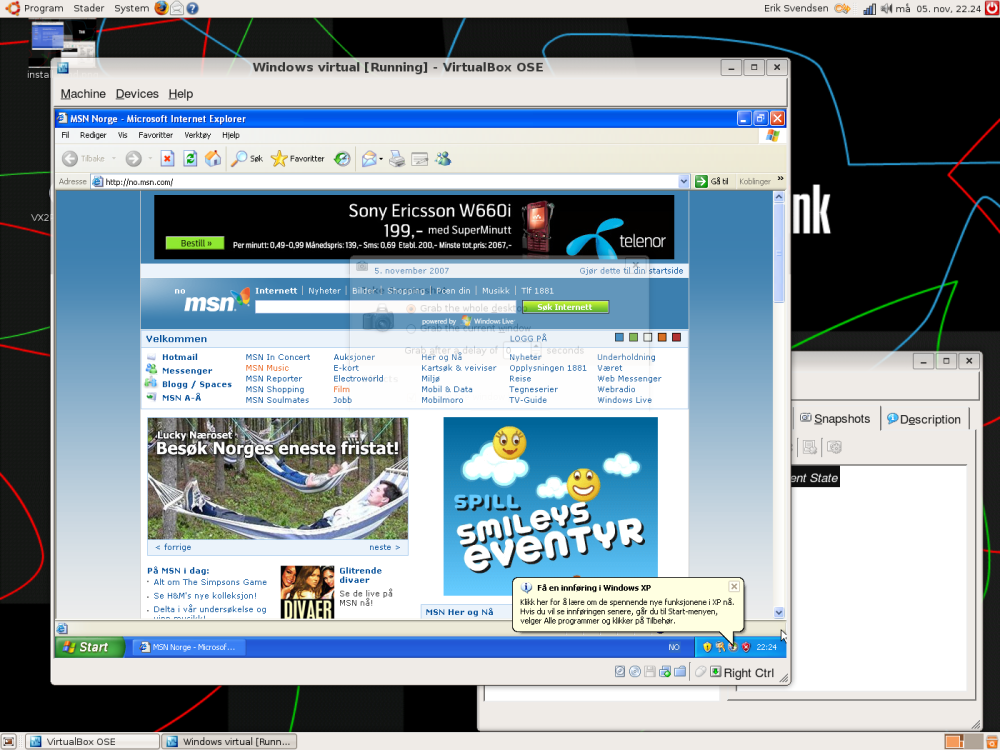Click the MSN search input field

[385, 307]
